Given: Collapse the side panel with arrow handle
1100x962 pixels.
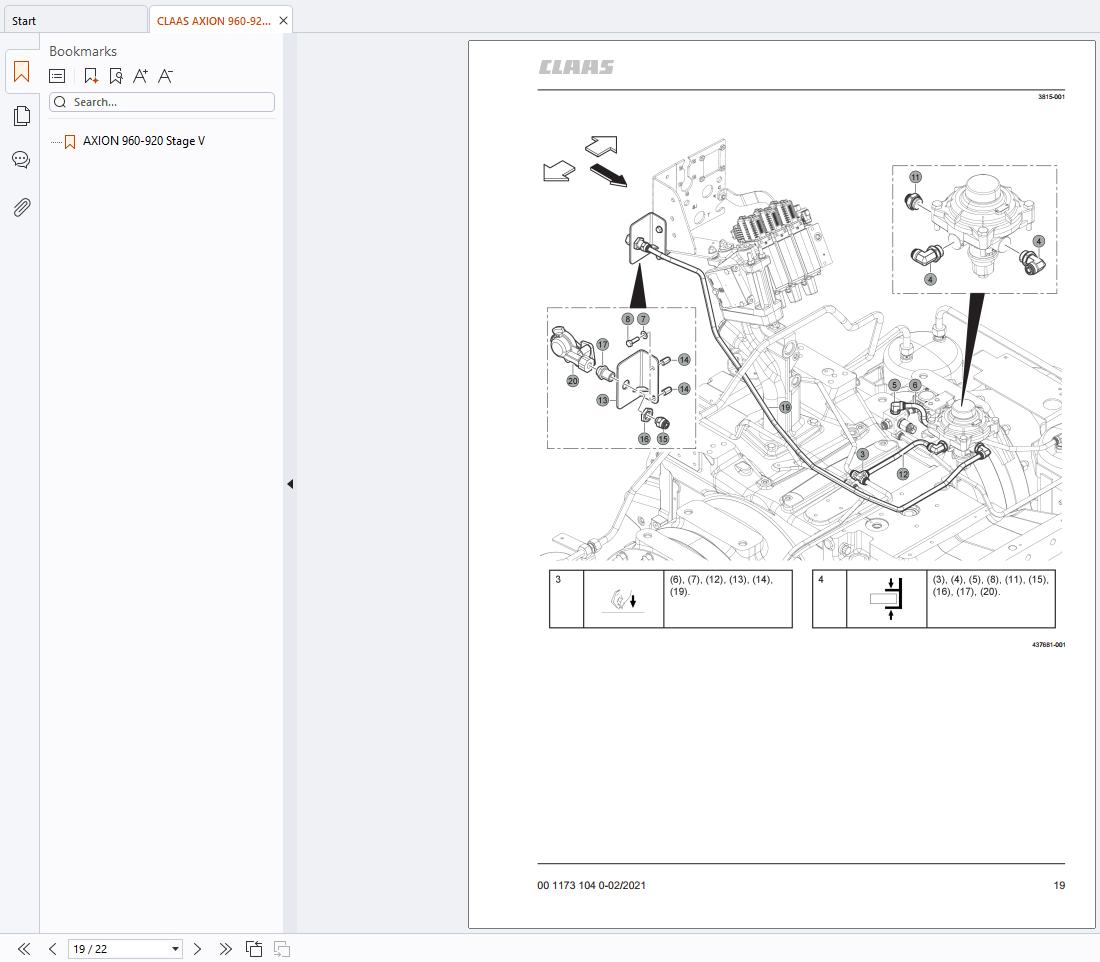Looking at the screenshot, I should 290,484.
